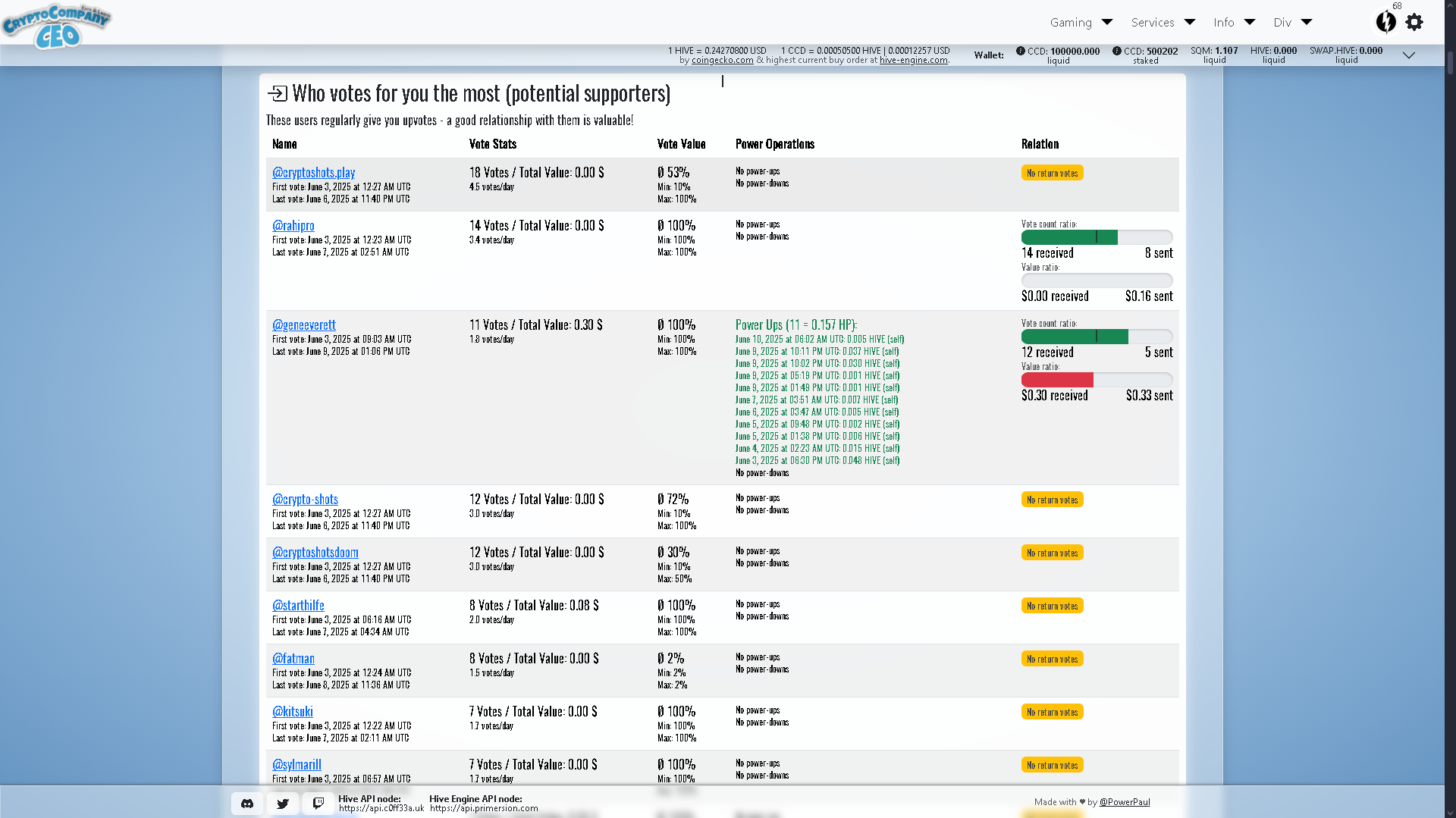
Task: Open the Services dropdown menu
Action: click(x=1163, y=23)
